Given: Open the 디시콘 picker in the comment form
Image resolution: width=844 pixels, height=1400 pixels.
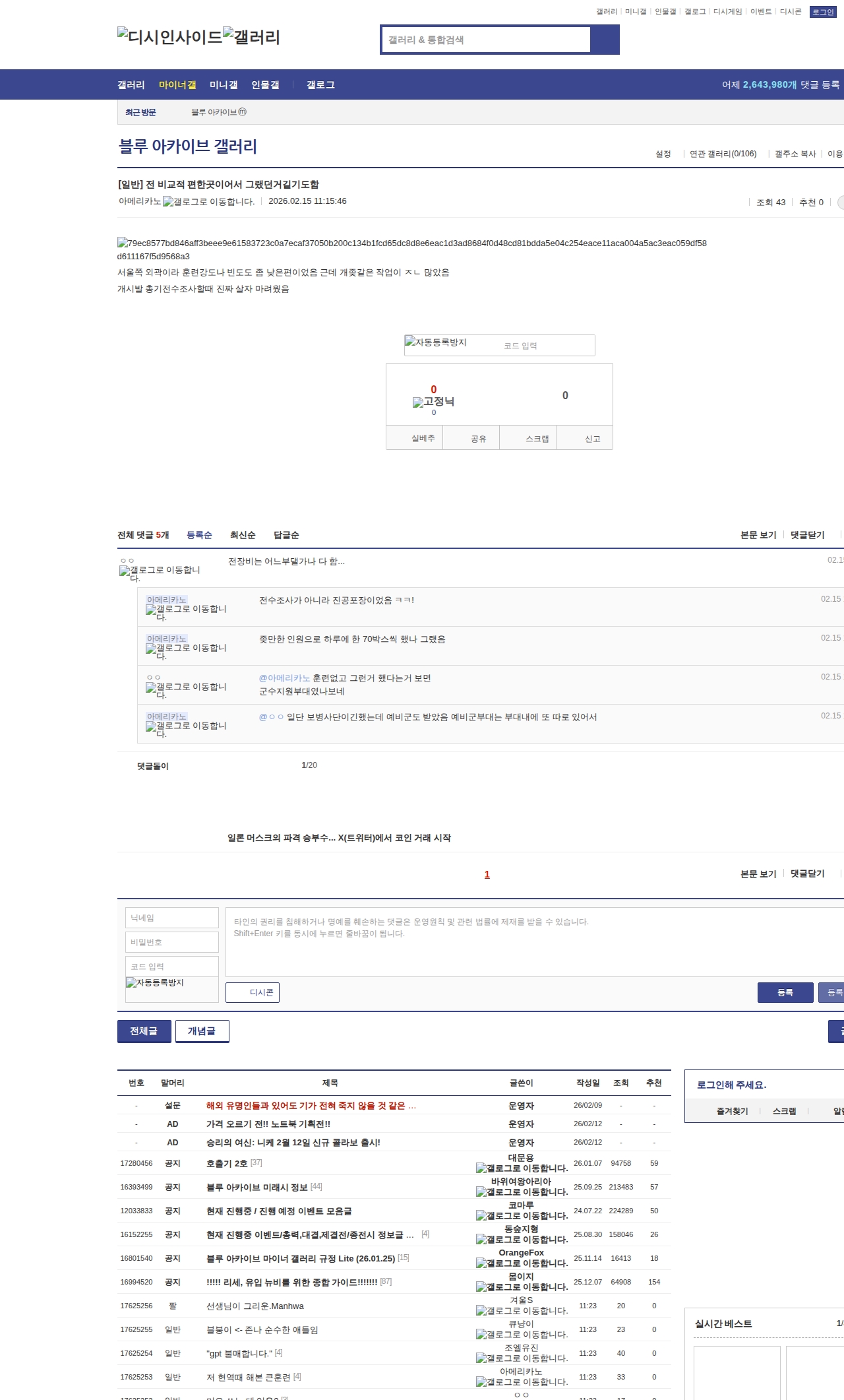Looking at the screenshot, I should pos(253,992).
